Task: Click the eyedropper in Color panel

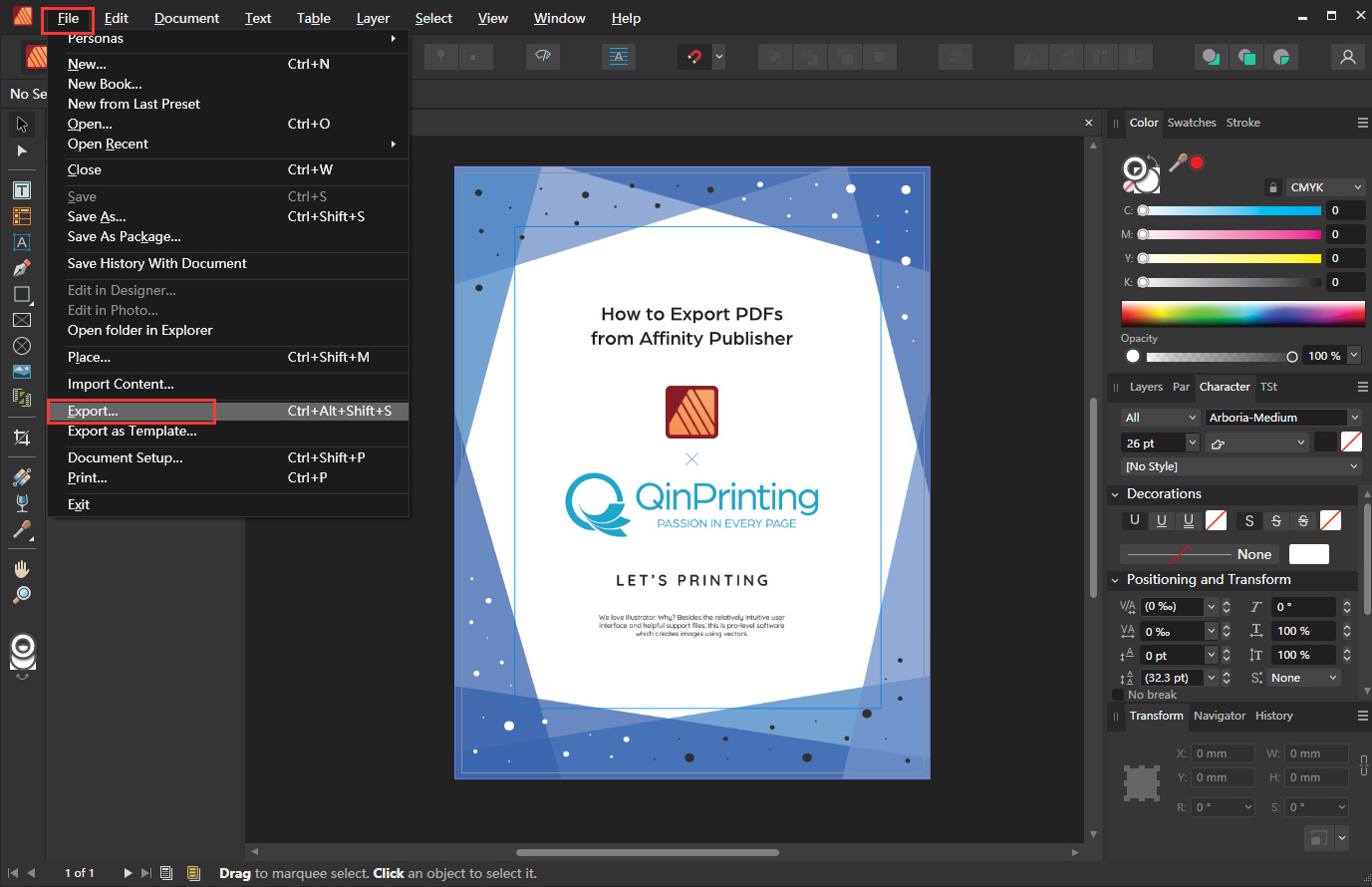Action: (x=1179, y=162)
